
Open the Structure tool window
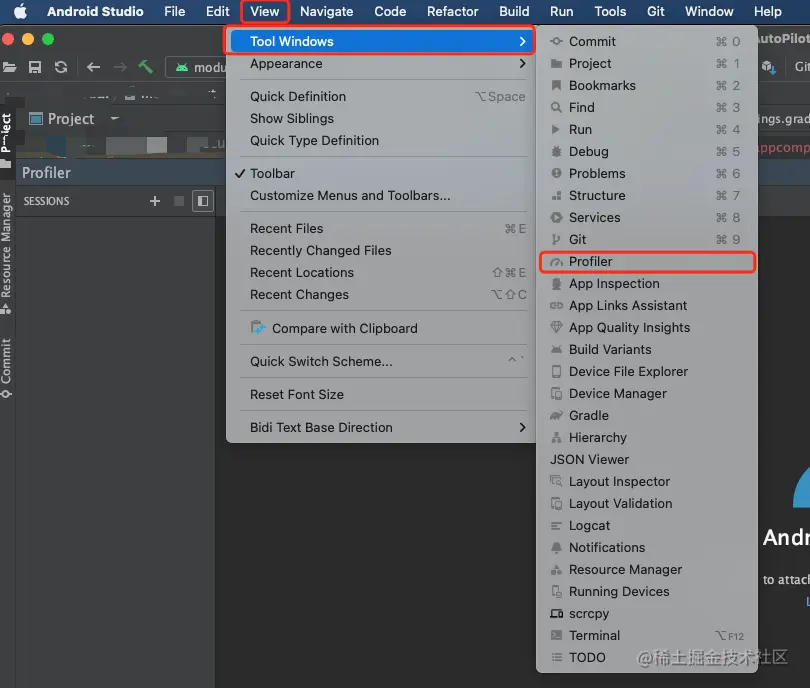[647, 195]
